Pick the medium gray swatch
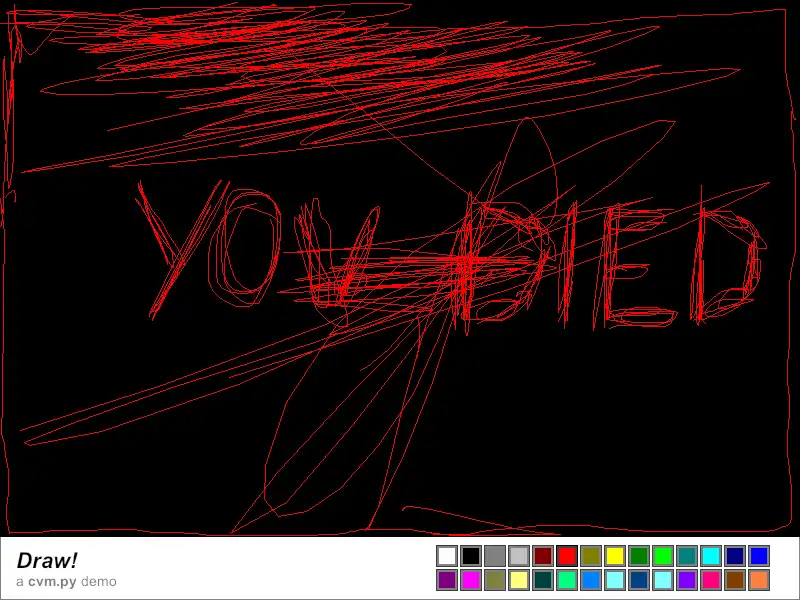This screenshot has height=600, width=800. (495, 556)
